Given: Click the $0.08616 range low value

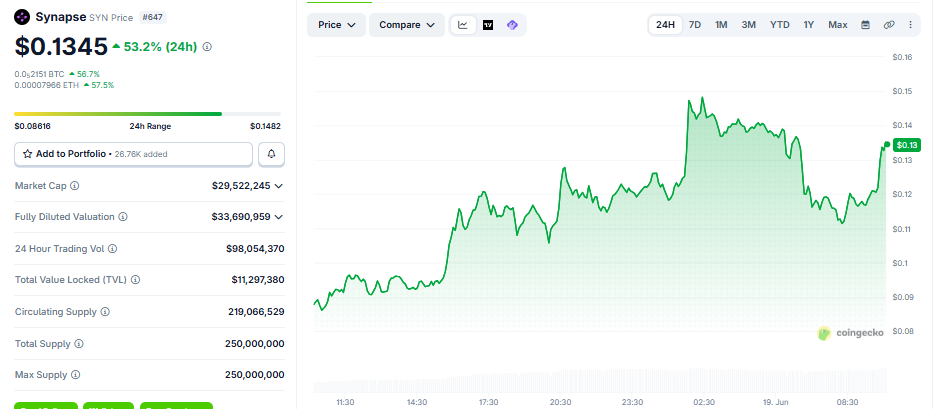Looking at the screenshot, I should 32,126.
